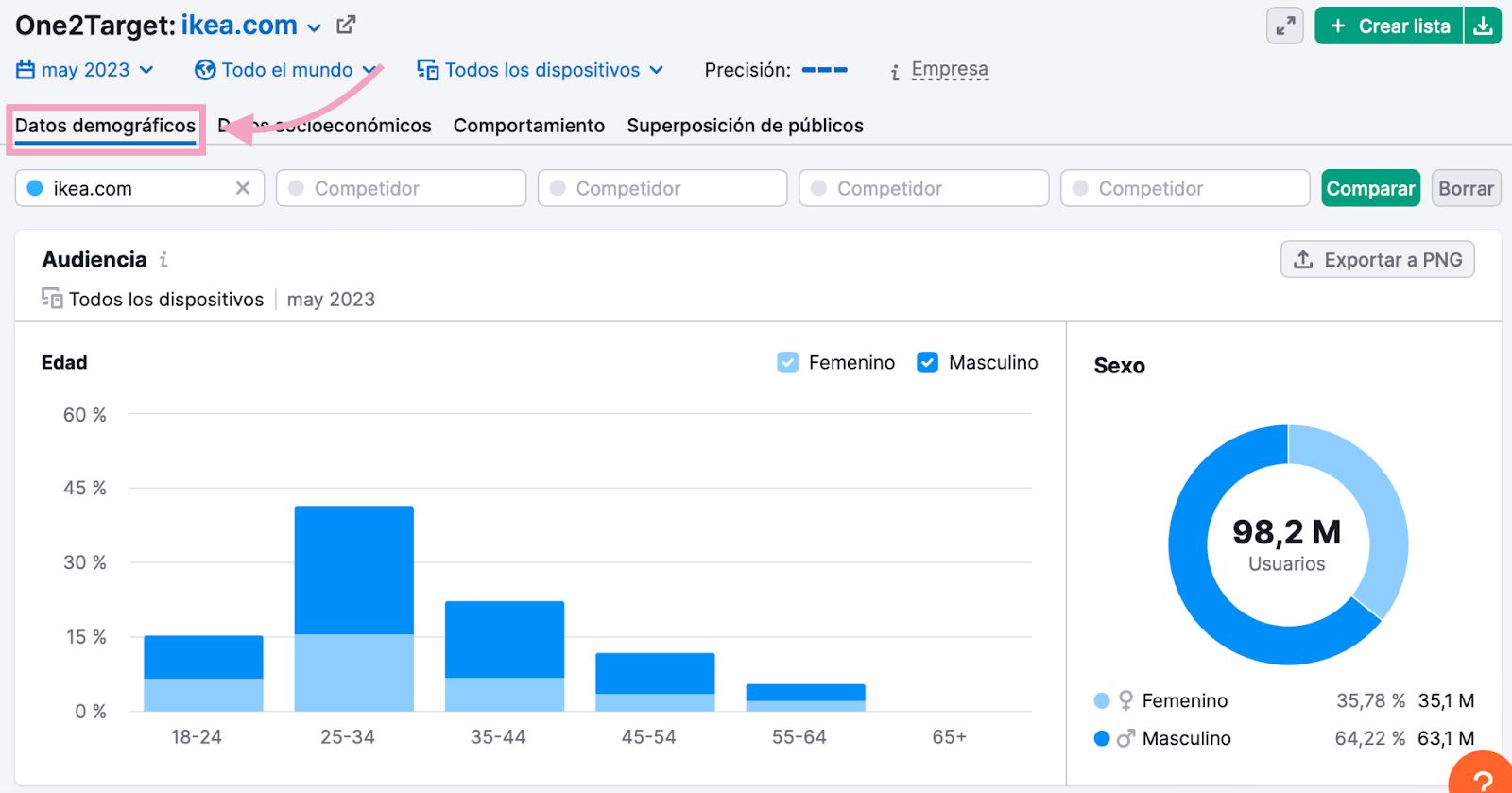The width and height of the screenshot is (1512, 793).
Task: Click the Exportar a PNG button
Action: [1377, 259]
